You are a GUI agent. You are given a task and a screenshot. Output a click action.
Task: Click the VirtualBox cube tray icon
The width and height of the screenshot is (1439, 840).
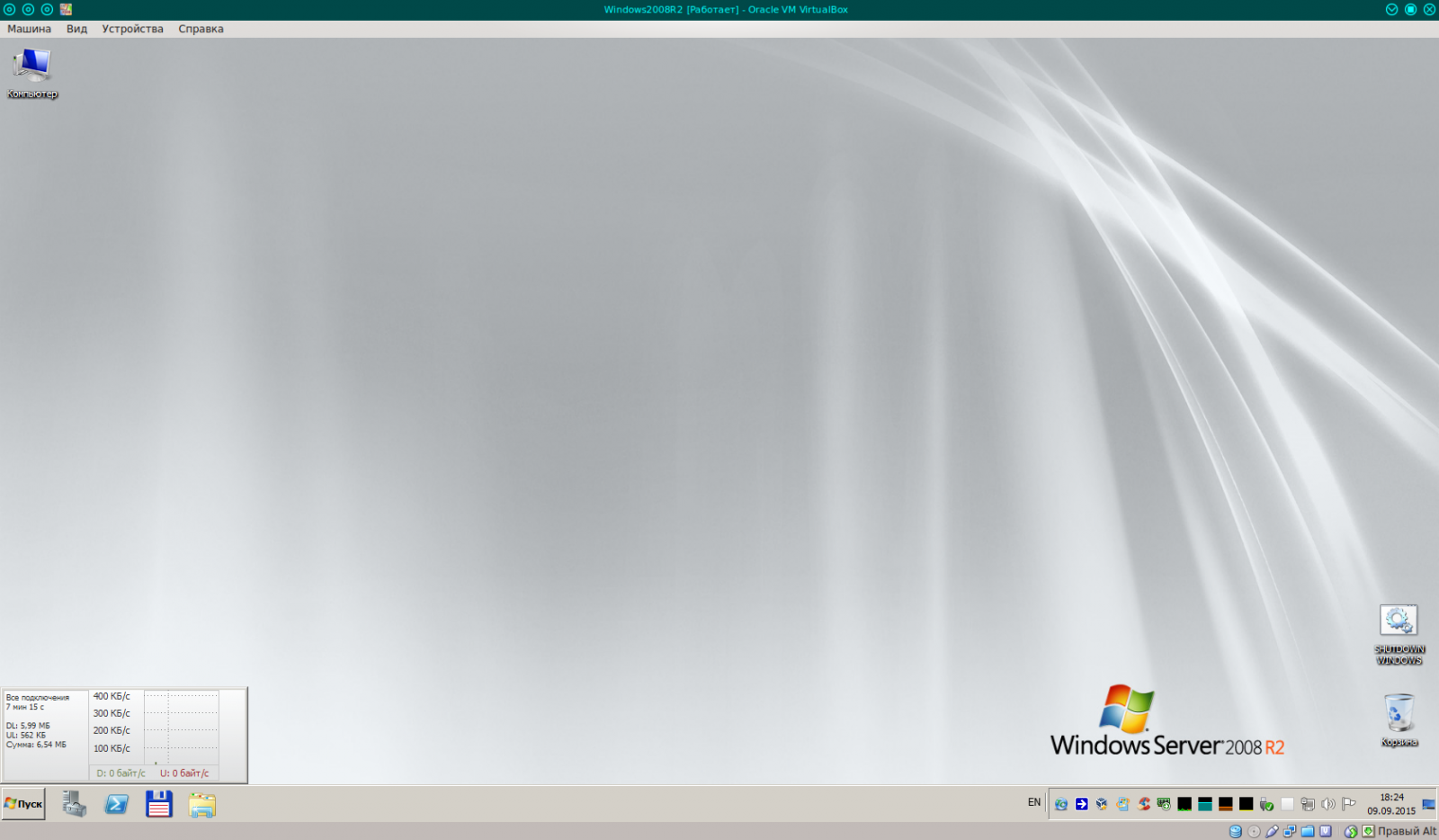1102,804
